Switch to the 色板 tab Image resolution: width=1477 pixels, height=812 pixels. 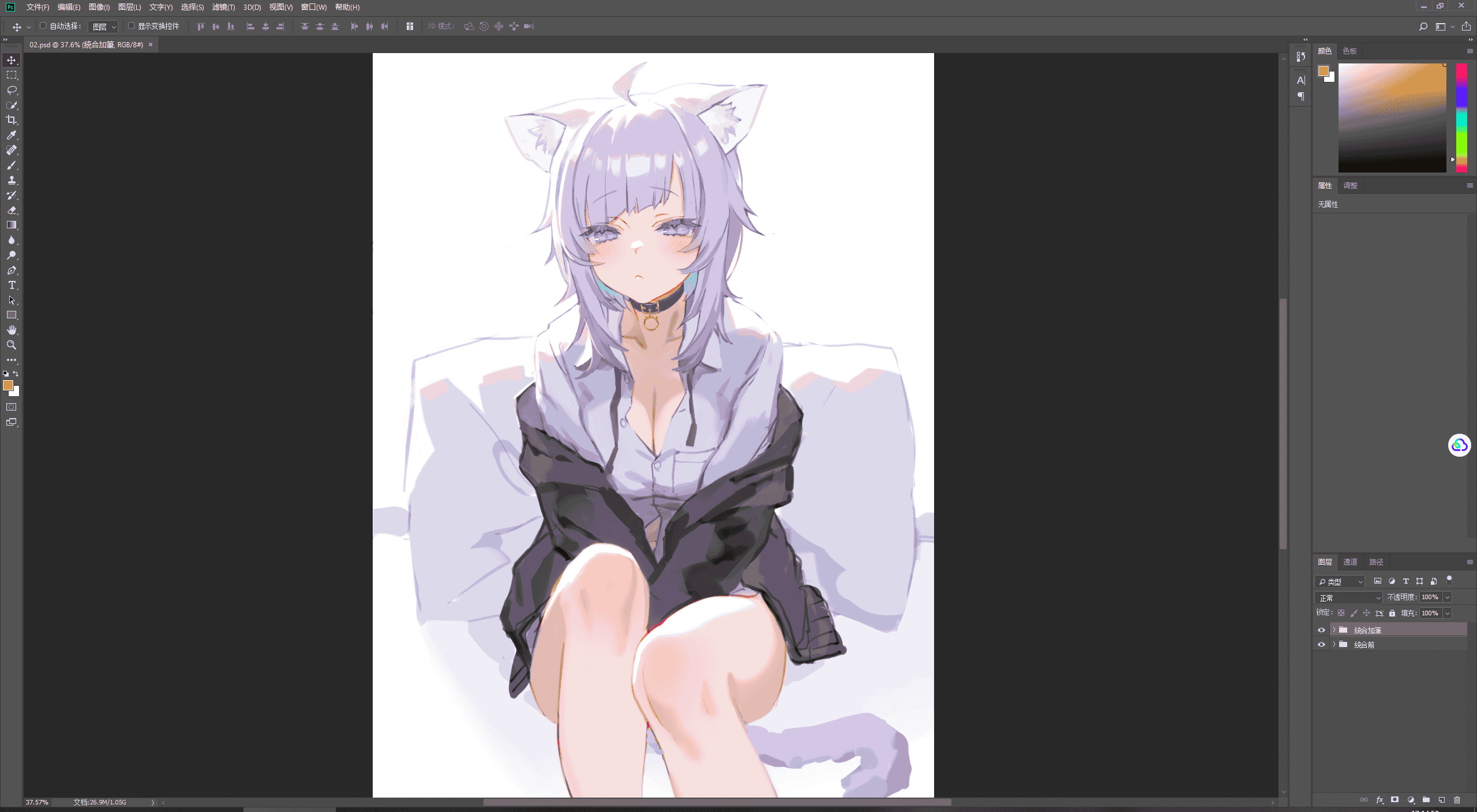pyautogui.click(x=1349, y=51)
